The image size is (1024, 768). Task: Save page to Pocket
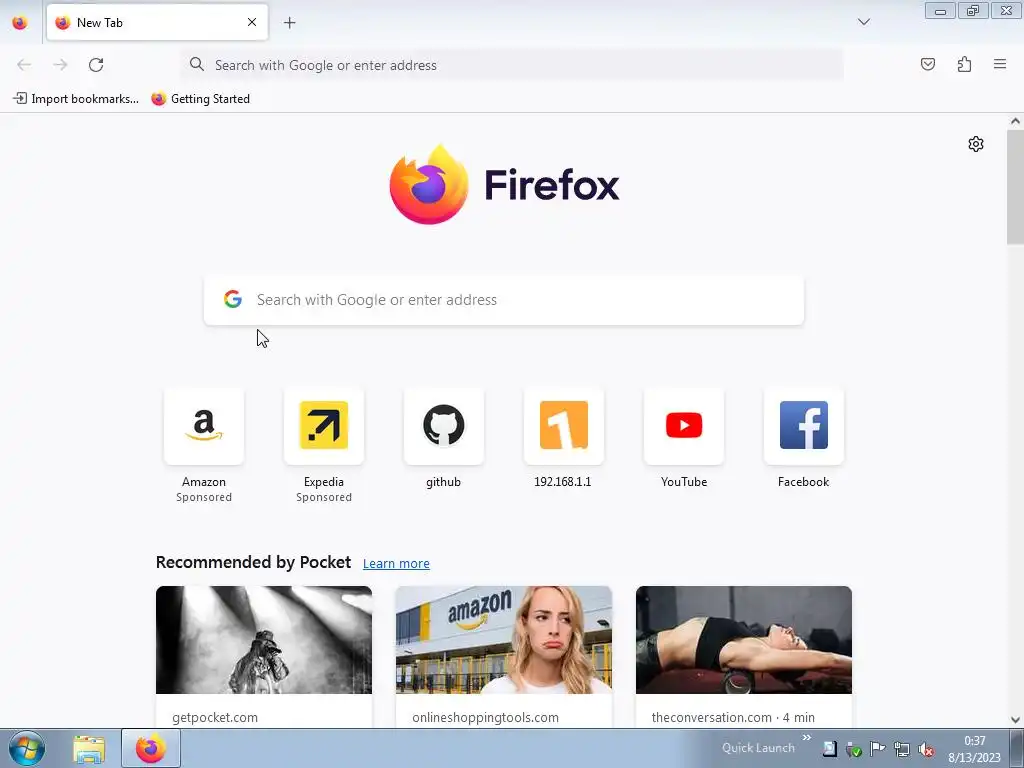click(x=927, y=64)
